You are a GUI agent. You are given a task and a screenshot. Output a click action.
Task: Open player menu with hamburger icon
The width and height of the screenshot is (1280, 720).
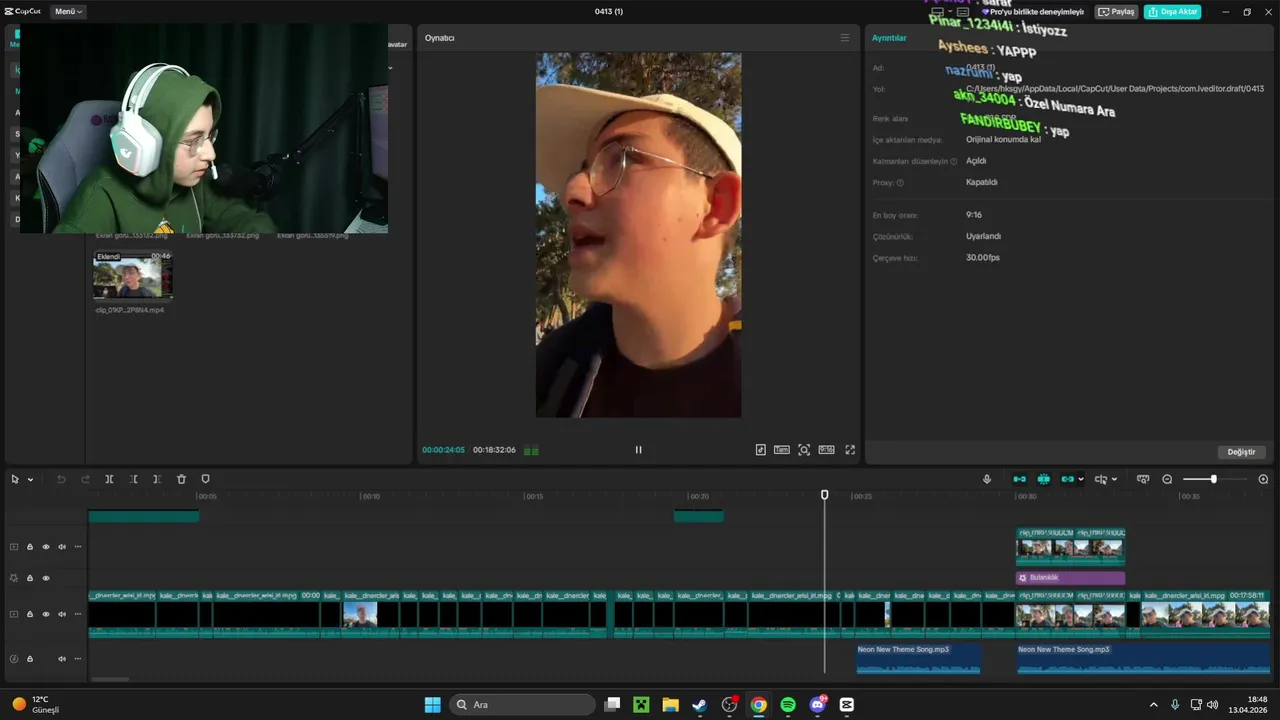coord(845,38)
